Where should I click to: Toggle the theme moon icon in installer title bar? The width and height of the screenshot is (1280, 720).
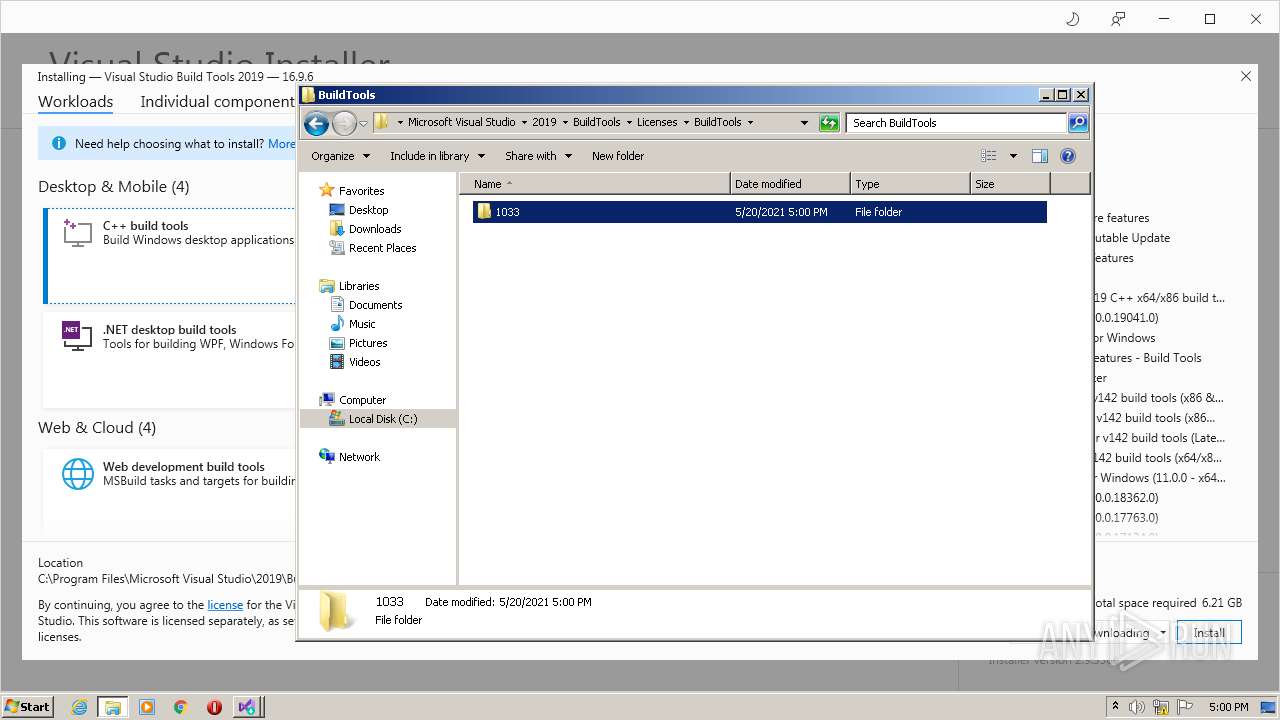tap(1072, 19)
